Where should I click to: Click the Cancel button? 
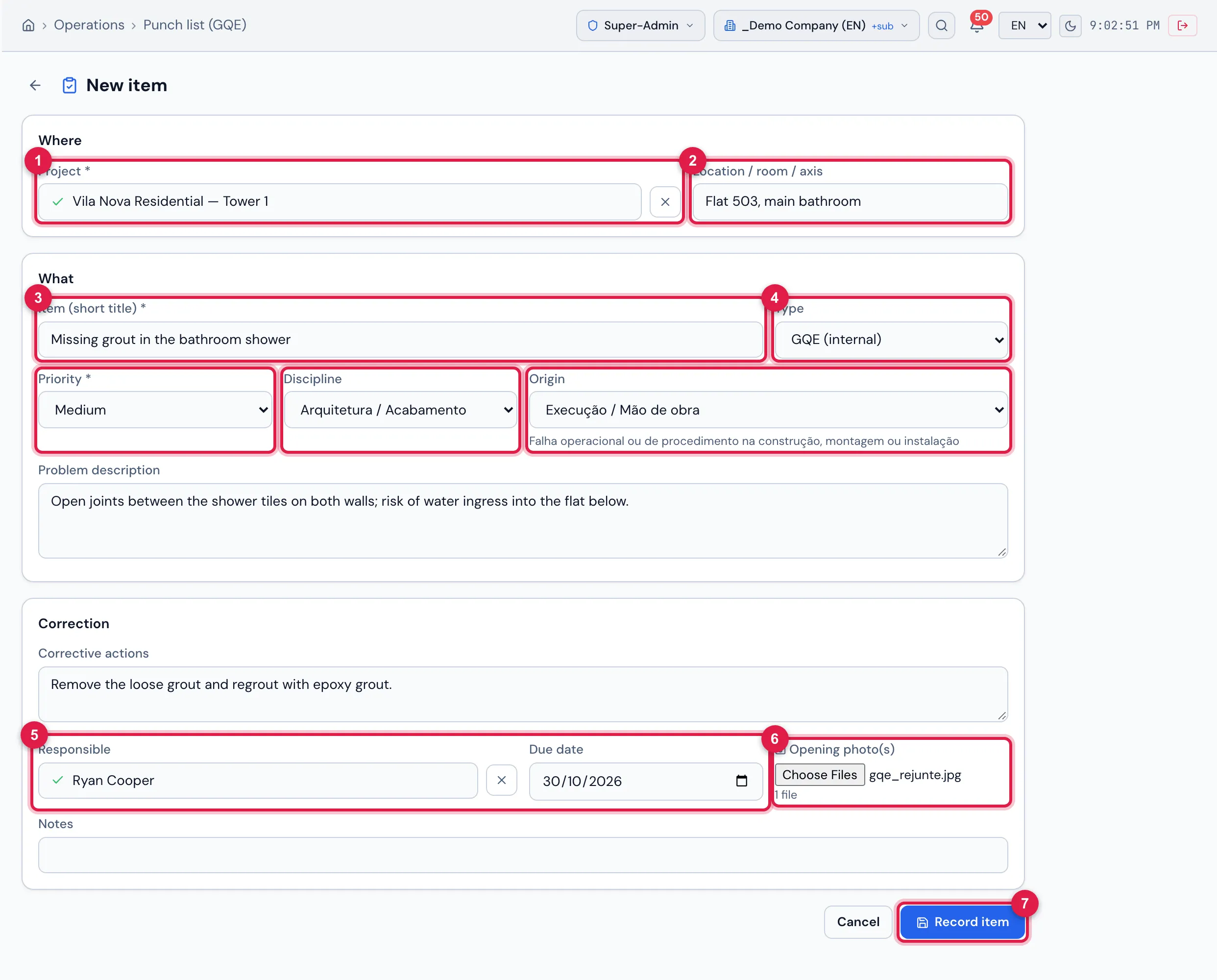(858, 922)
